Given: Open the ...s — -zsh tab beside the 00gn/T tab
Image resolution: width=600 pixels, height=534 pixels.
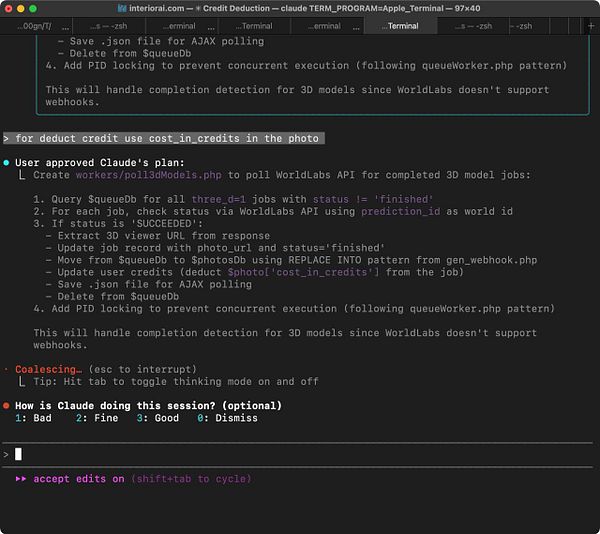Looking at the screenshot, I should 109,26.
